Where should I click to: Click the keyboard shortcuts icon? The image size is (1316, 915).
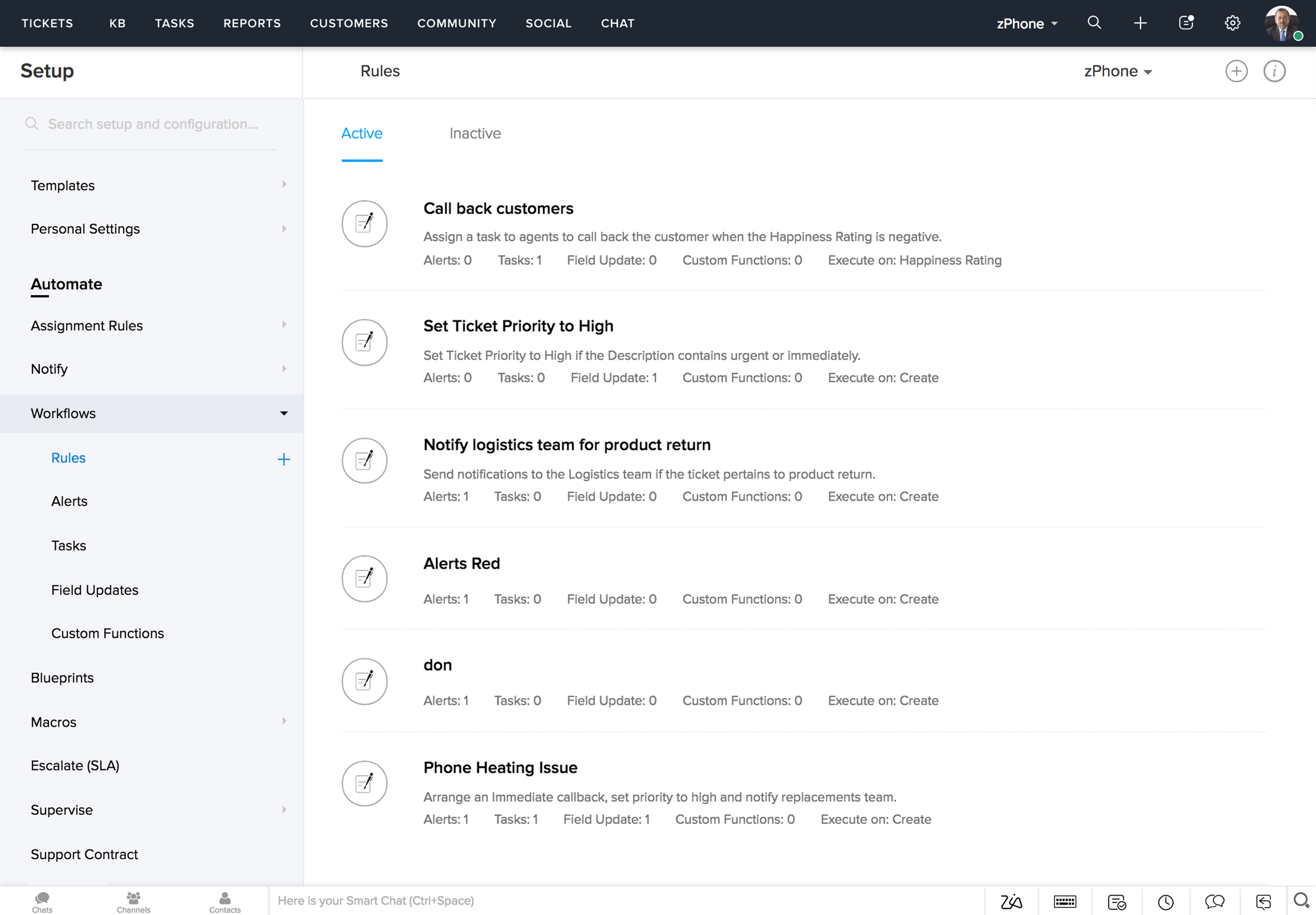[x=1065, y=902]
